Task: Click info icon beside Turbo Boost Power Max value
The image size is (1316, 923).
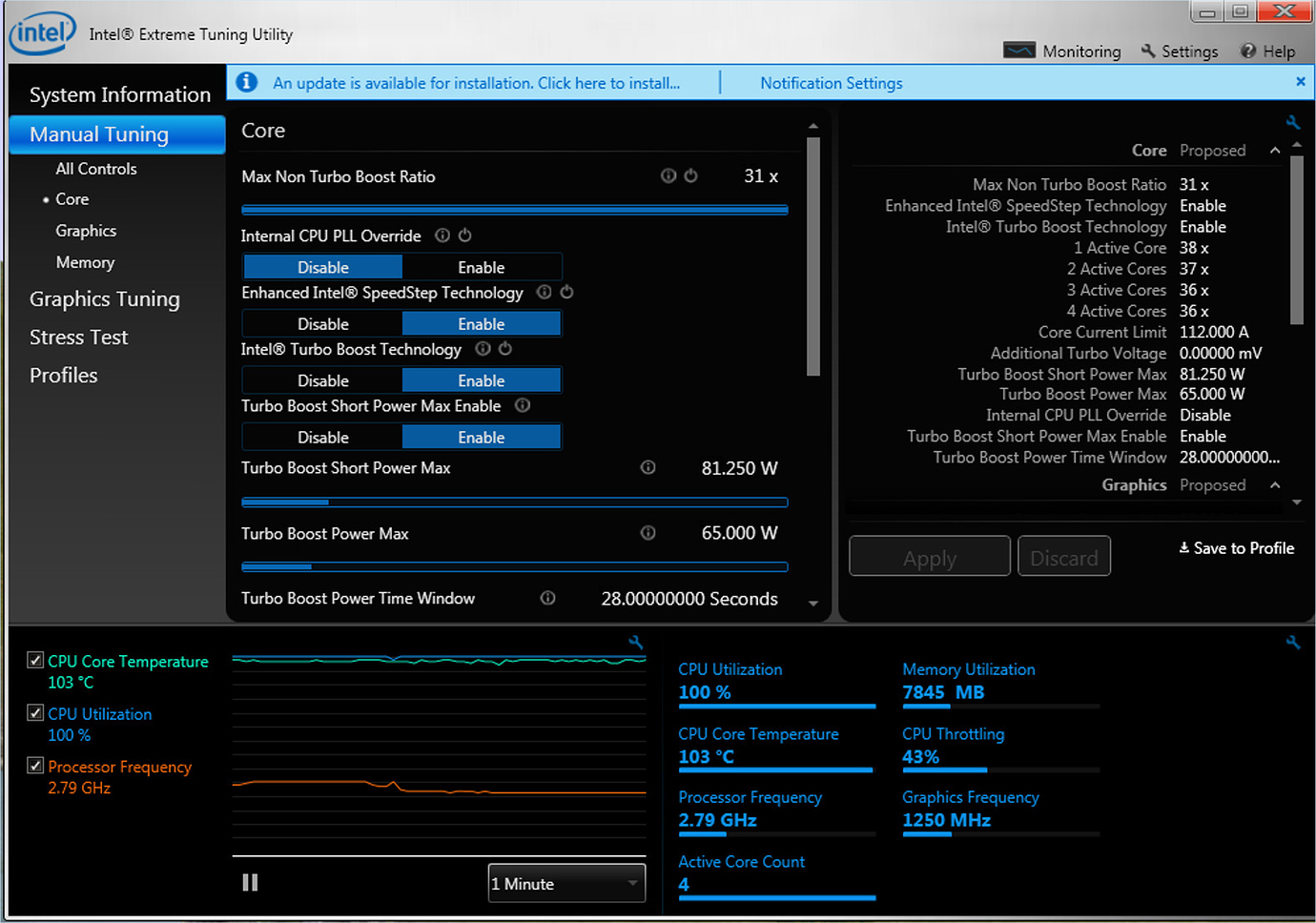Action: [x=648, y=533]
